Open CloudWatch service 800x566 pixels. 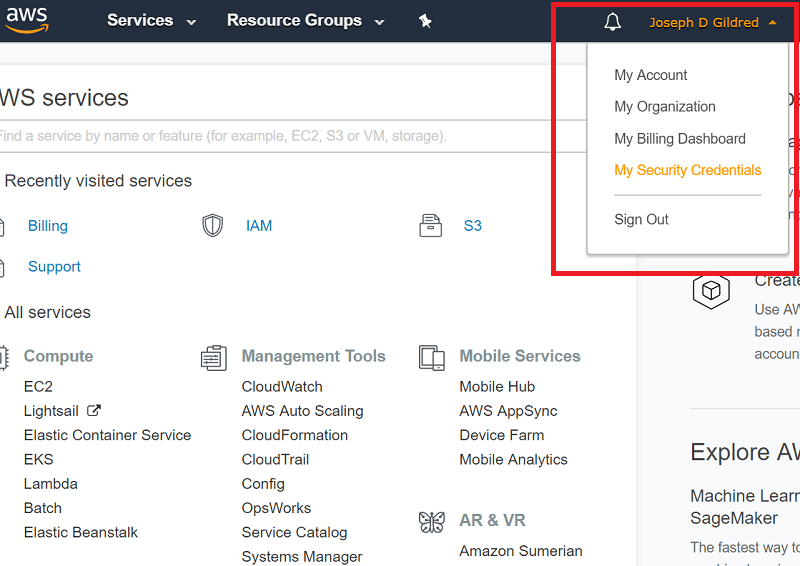(x=282, y=386)
